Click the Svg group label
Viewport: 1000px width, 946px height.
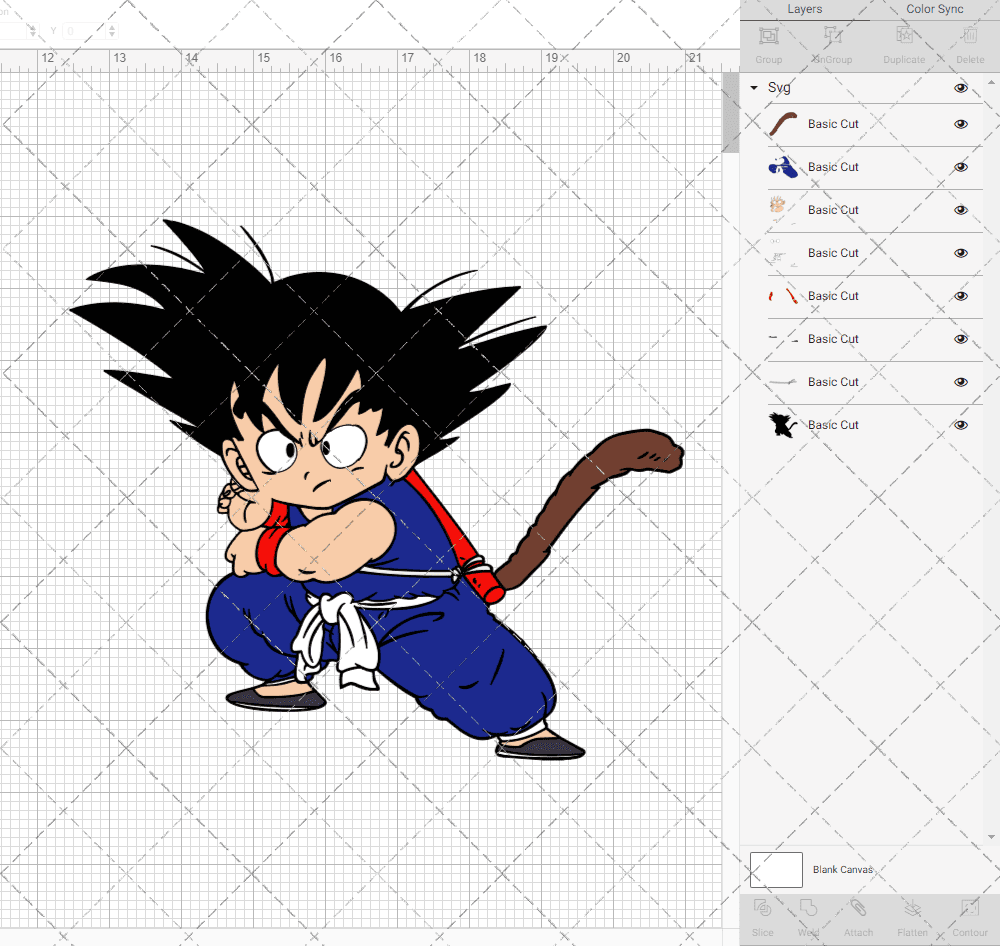(779, 88)
